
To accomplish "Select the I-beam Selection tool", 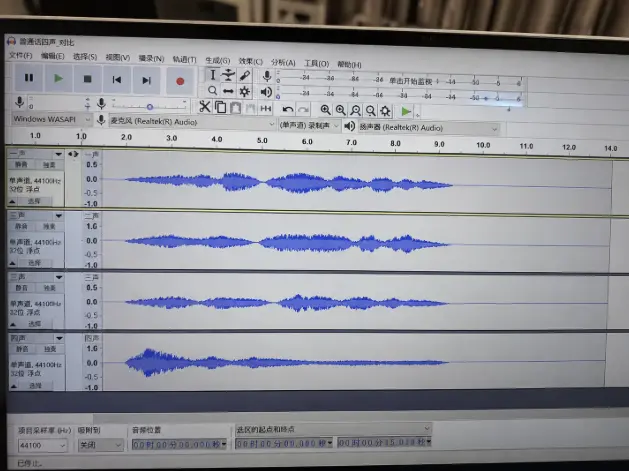I will click(x=213, y=75).
